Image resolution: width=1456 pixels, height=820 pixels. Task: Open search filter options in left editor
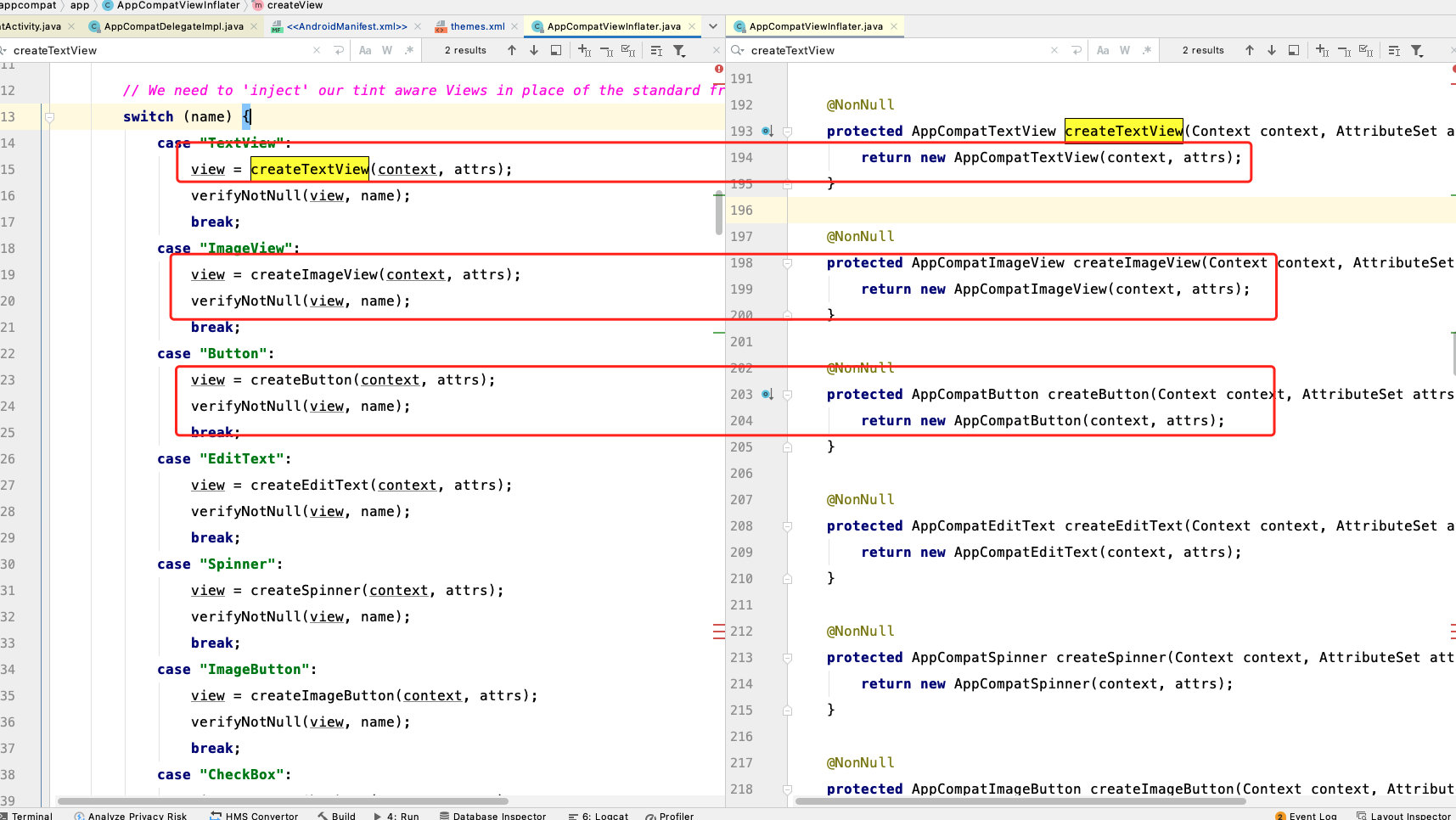coord(679,50)
